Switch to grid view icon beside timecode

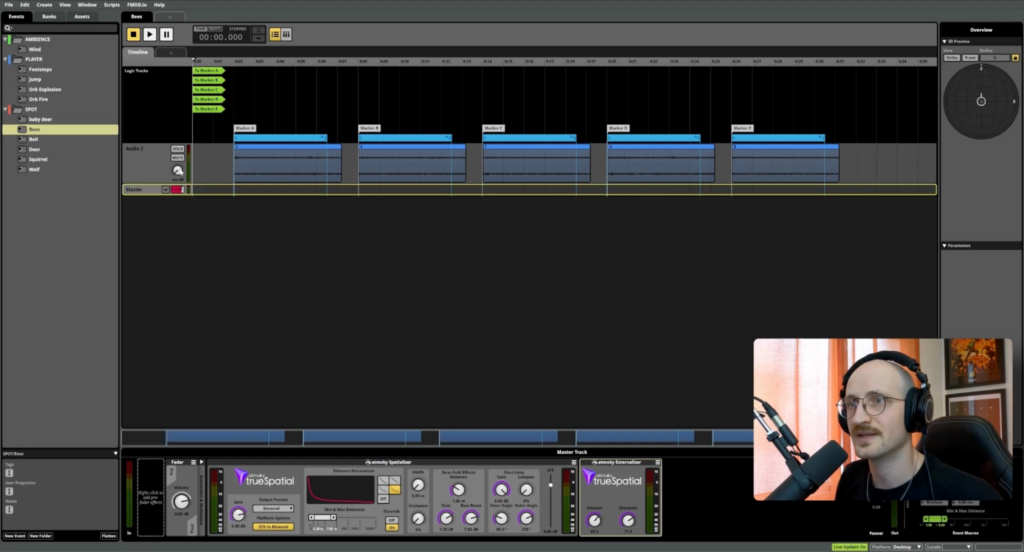286,34
